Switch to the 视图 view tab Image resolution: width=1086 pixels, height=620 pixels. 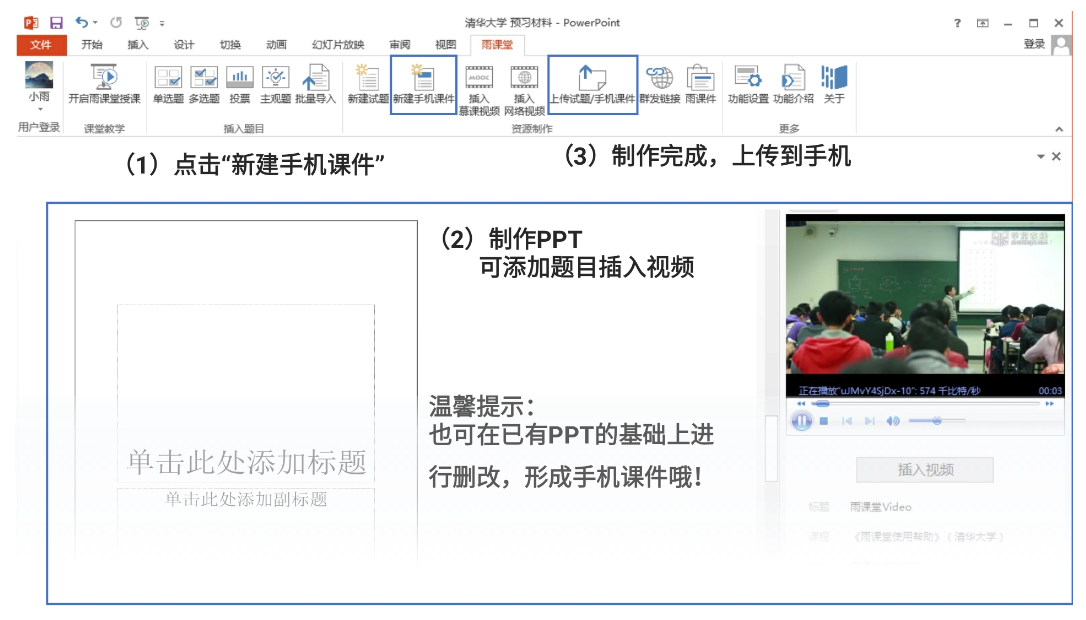tap(445, 45)
